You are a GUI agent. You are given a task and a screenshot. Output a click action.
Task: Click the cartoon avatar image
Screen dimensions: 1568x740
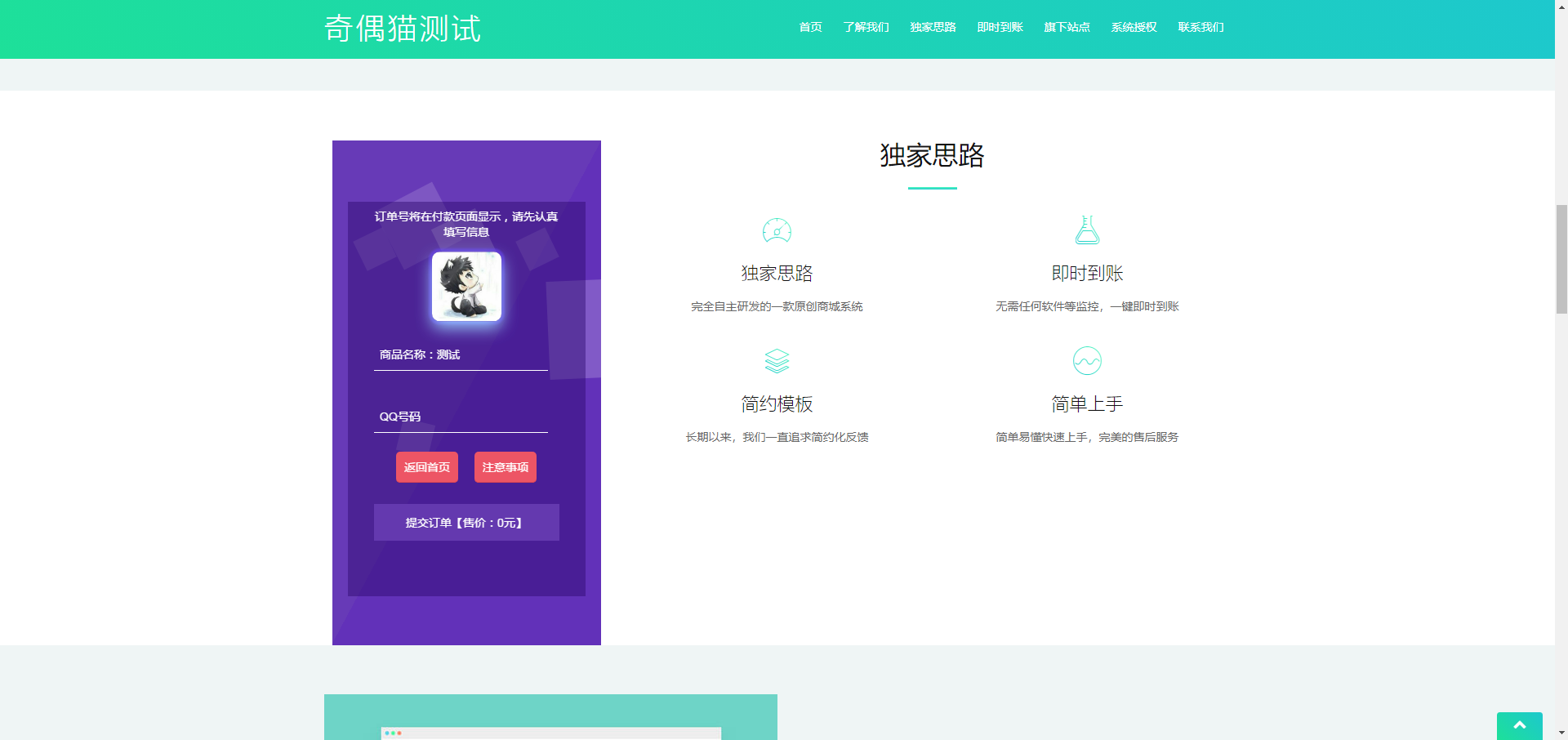[x=466, y=286]
